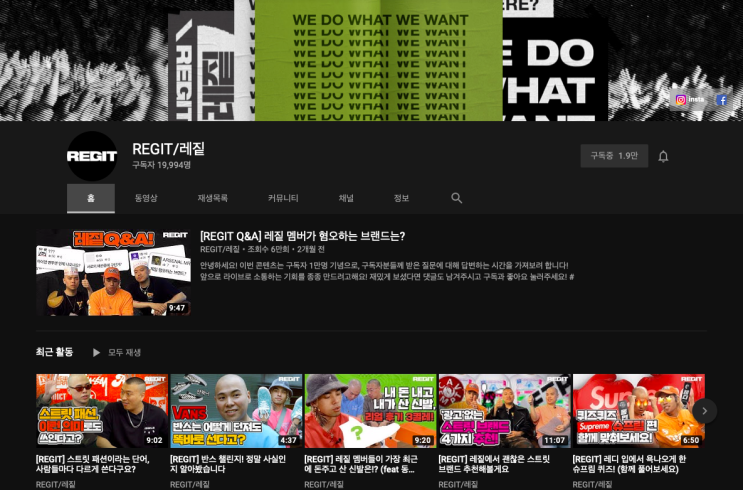Click the REGIT channel avatar

92,156
